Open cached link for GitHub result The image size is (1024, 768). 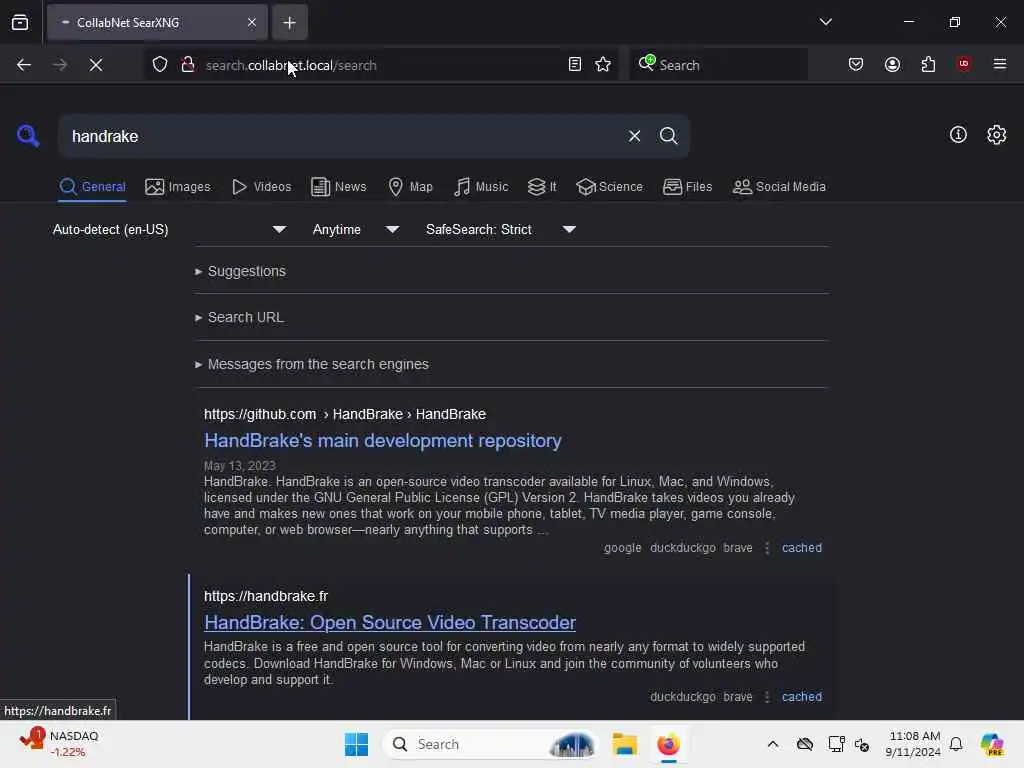(802, 548)
